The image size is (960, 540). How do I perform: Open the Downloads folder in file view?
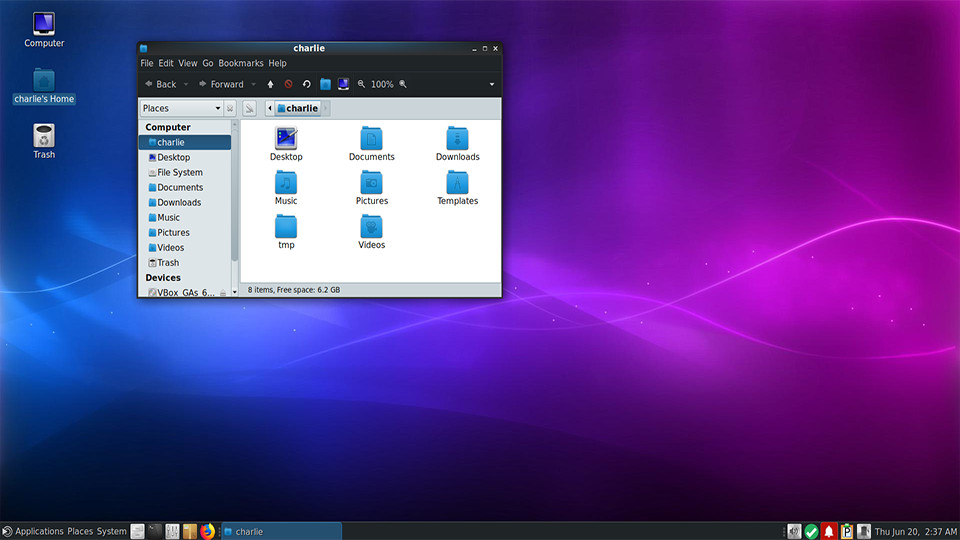[457, 144]
